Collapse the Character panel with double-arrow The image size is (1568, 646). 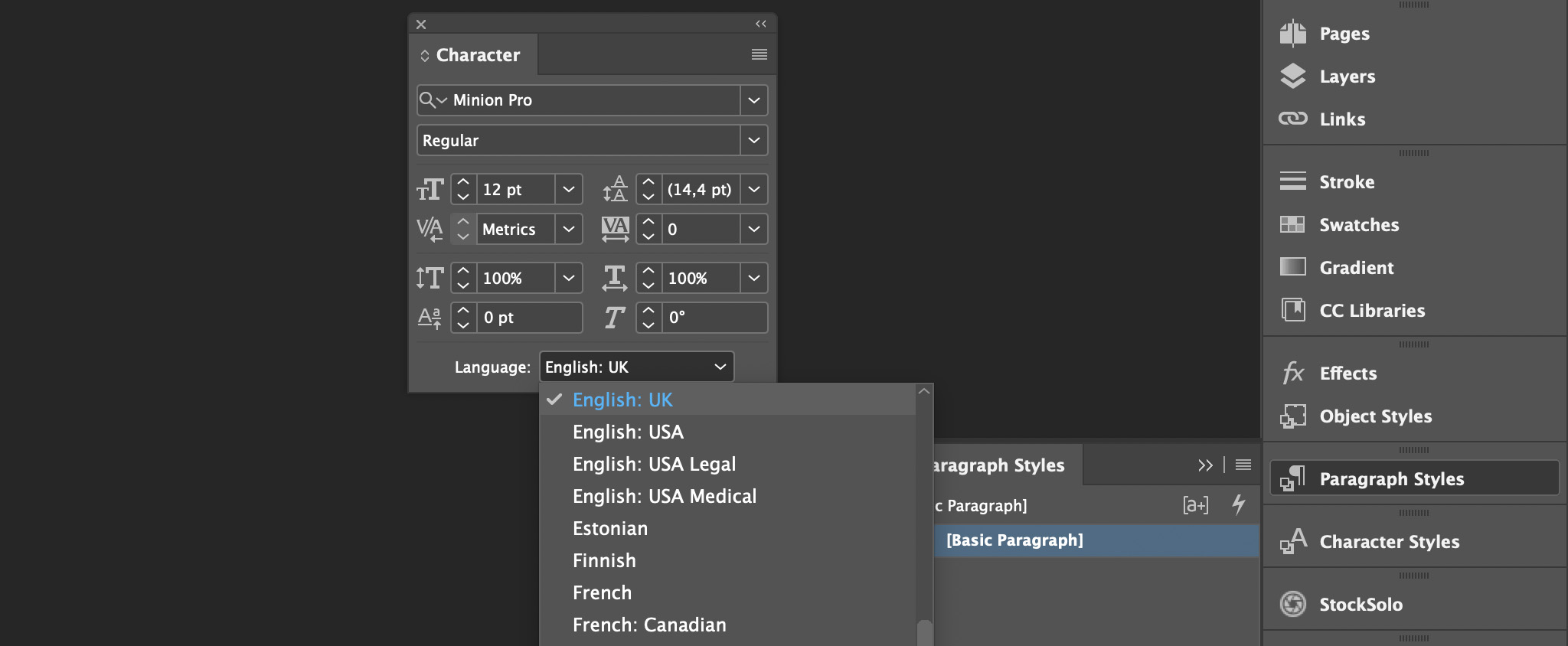(x=760, y=24)
